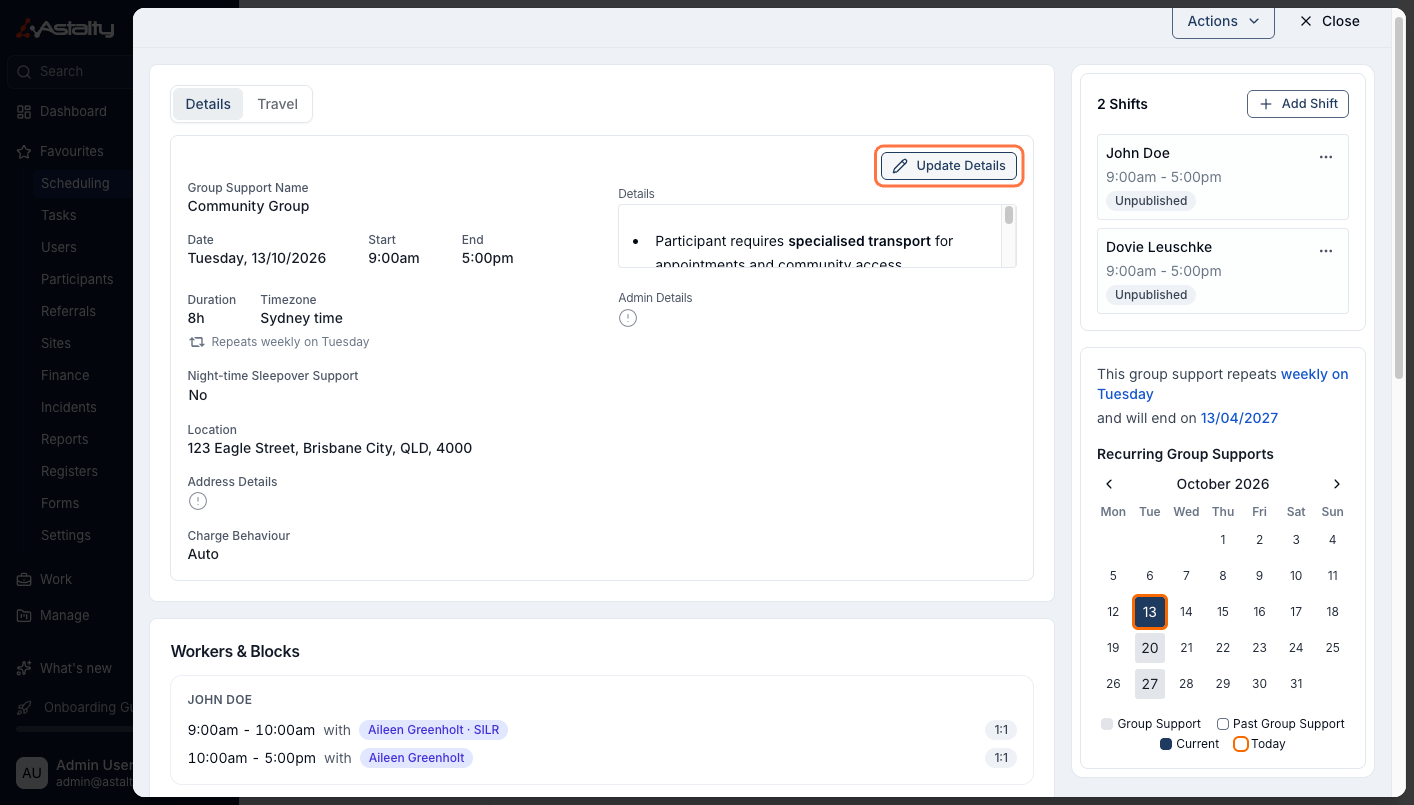Click the What's new sparkle icon

coord(24,669)
